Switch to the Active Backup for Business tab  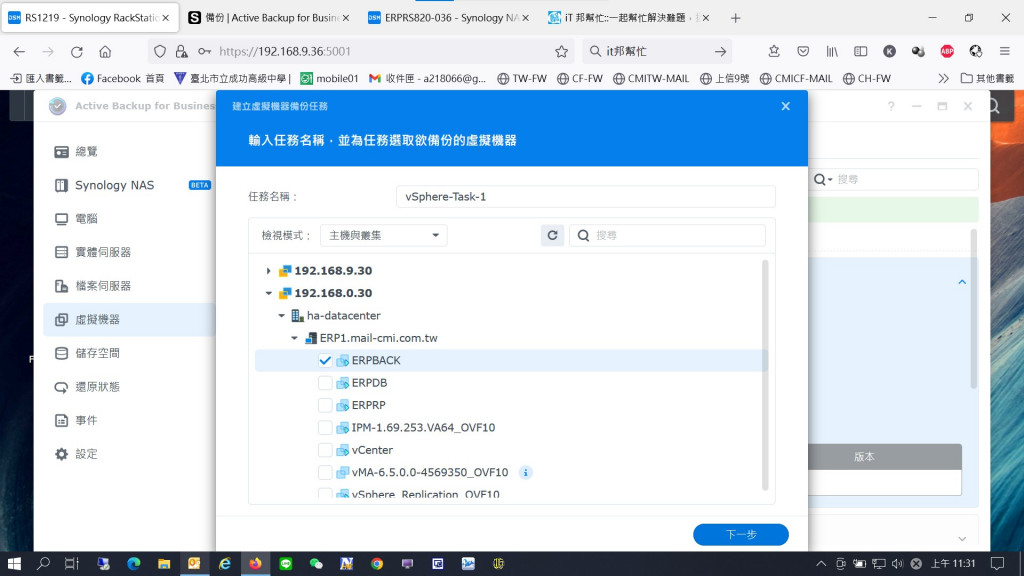coord(268,18)
